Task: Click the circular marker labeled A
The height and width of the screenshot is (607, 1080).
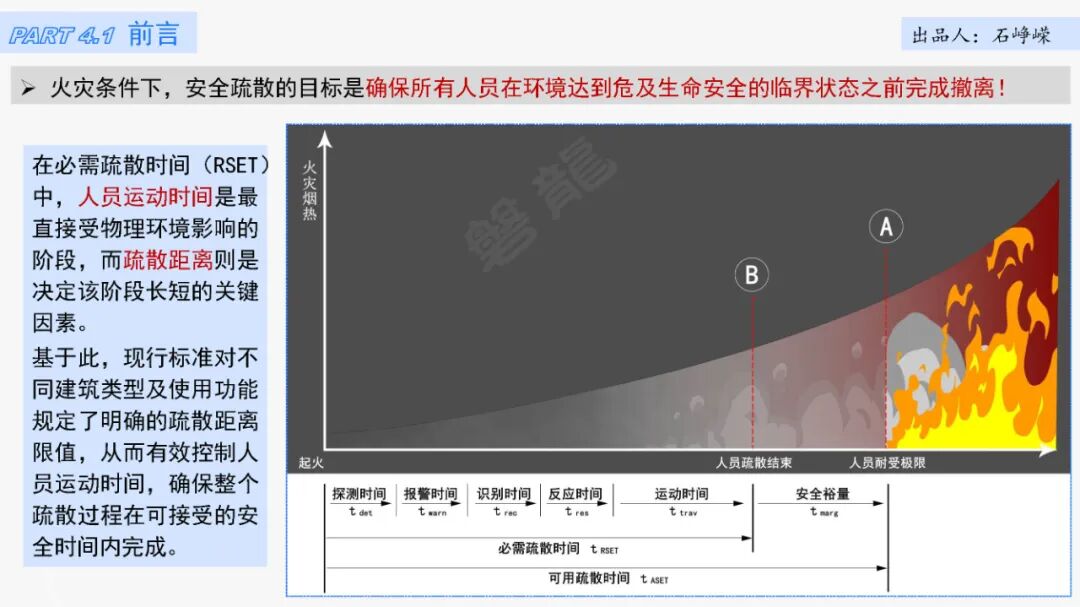Action: [885, 228]
